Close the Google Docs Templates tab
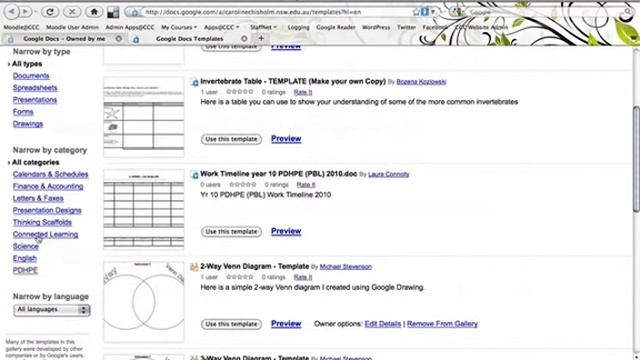This screenshot has width=640, height=360. point(244,38)
